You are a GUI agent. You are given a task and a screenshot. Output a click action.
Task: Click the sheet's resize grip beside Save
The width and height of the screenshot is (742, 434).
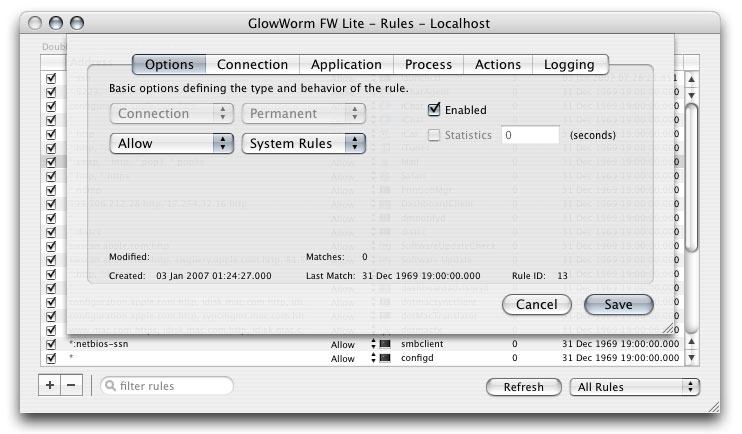point(668,328)
